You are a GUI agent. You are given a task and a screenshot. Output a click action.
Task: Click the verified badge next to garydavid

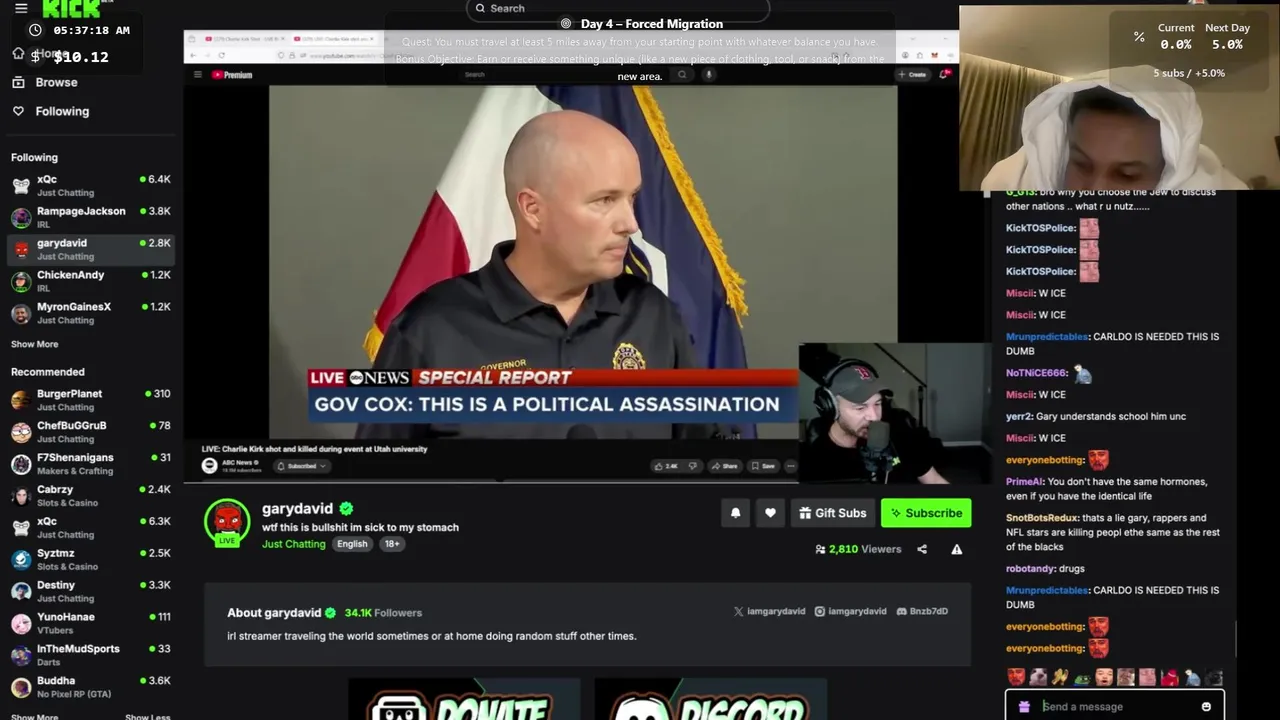(346, 509)
